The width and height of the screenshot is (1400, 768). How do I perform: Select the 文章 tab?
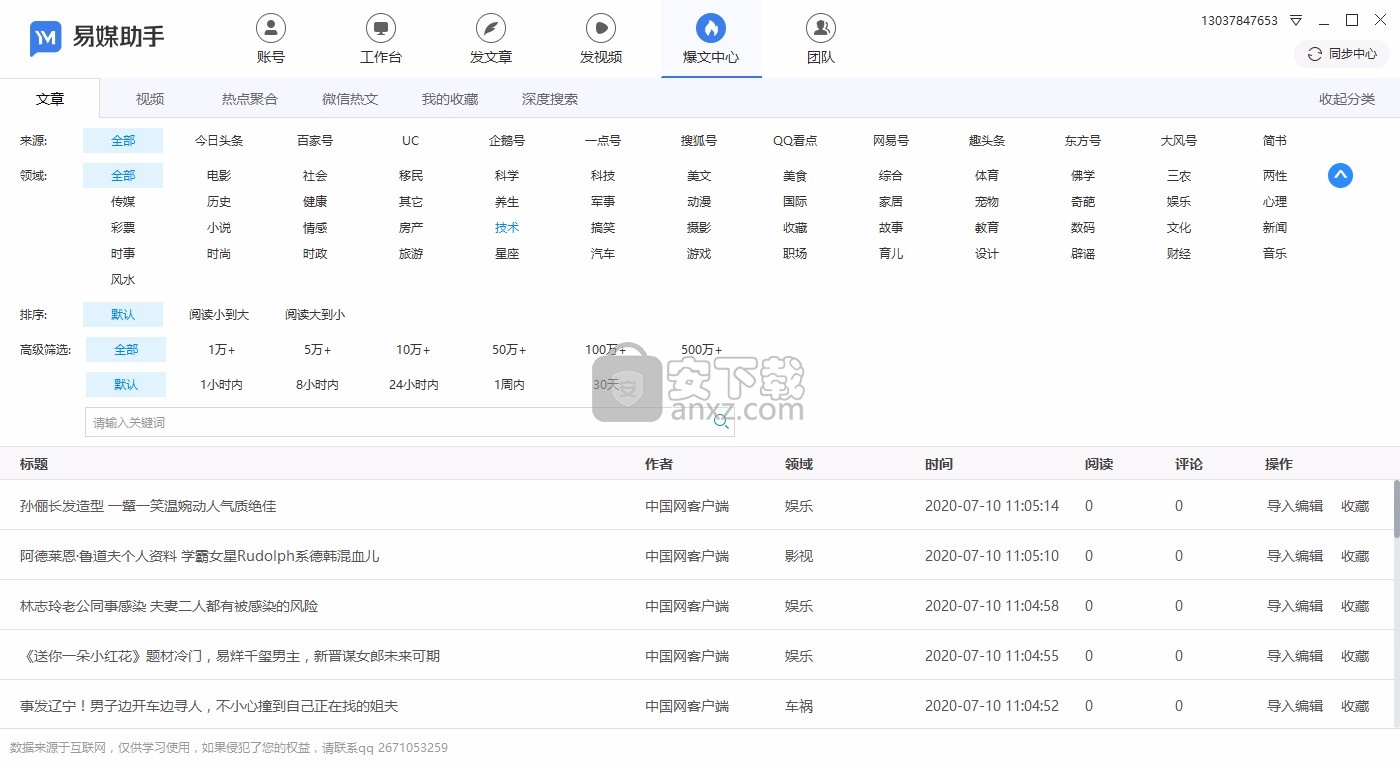coord(50,99)
